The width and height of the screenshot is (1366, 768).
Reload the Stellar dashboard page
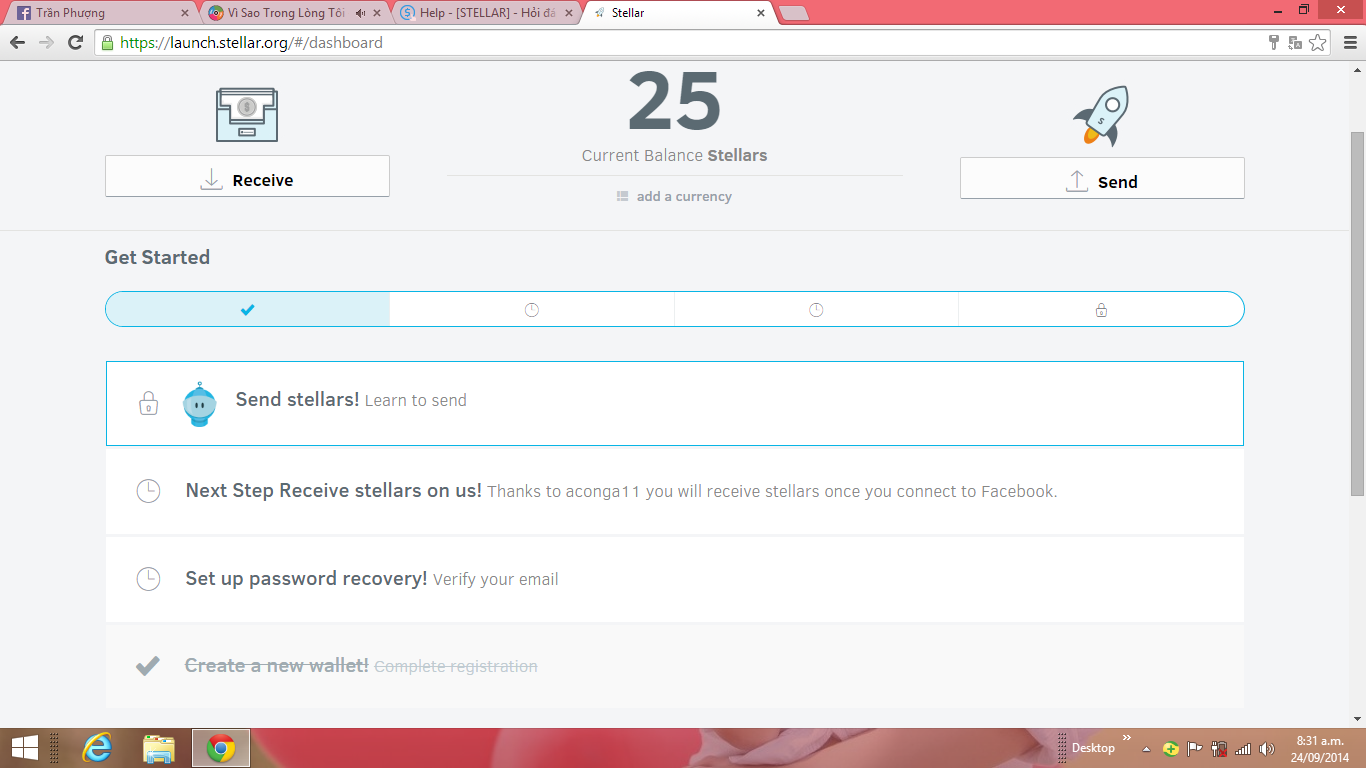click(75, 42)
